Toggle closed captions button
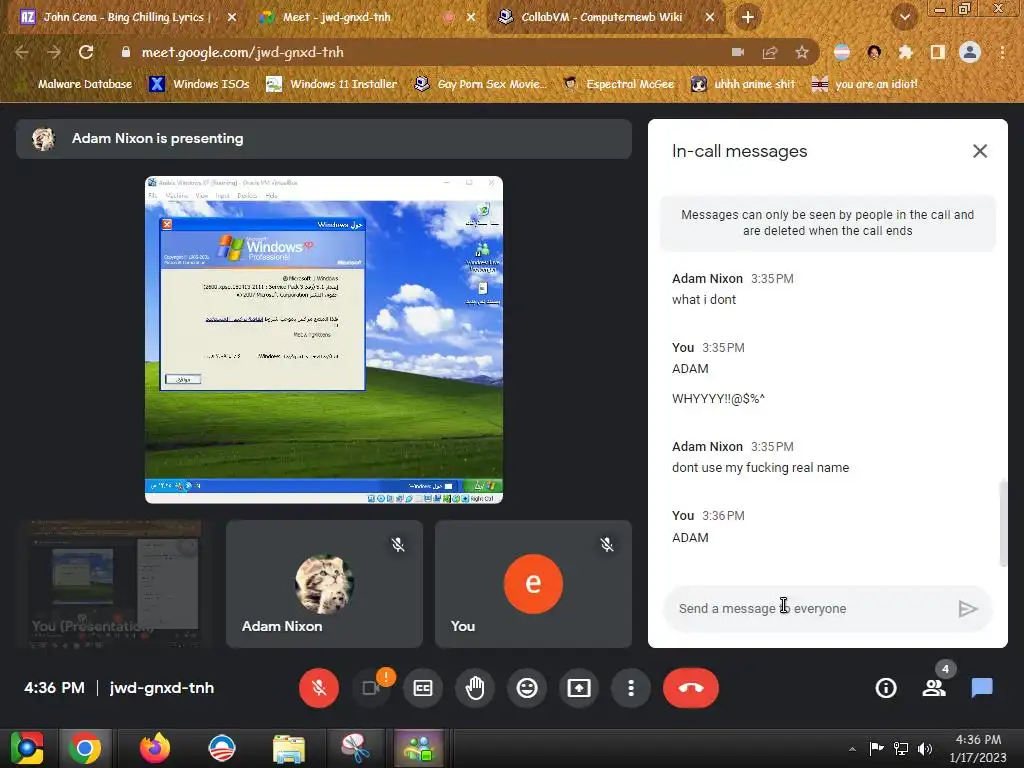This screenshot has width=1024, height=768. 423,688
